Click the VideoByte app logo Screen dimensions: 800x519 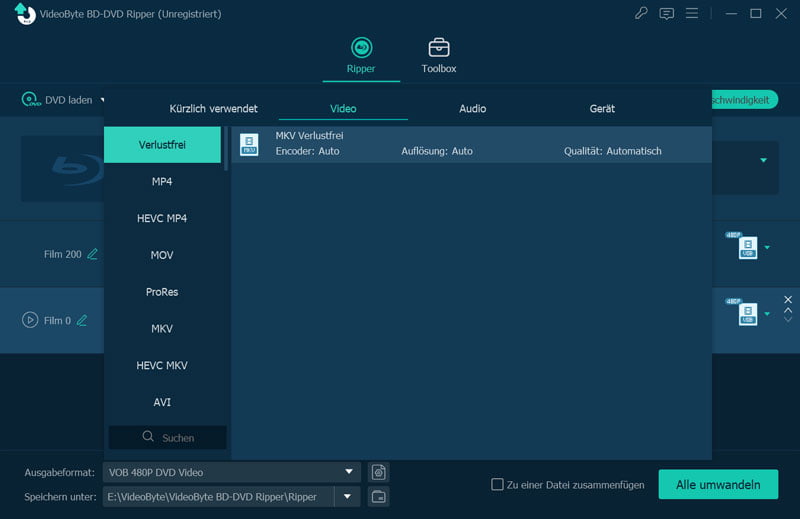pyautogui.click(x=25, y=13)
